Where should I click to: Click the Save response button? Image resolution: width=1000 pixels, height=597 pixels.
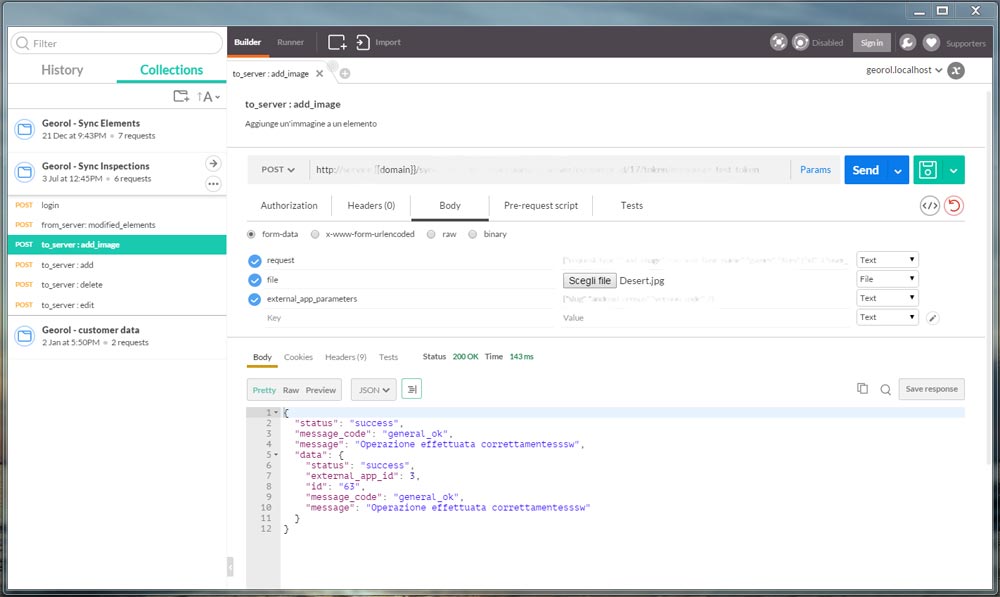931,389
